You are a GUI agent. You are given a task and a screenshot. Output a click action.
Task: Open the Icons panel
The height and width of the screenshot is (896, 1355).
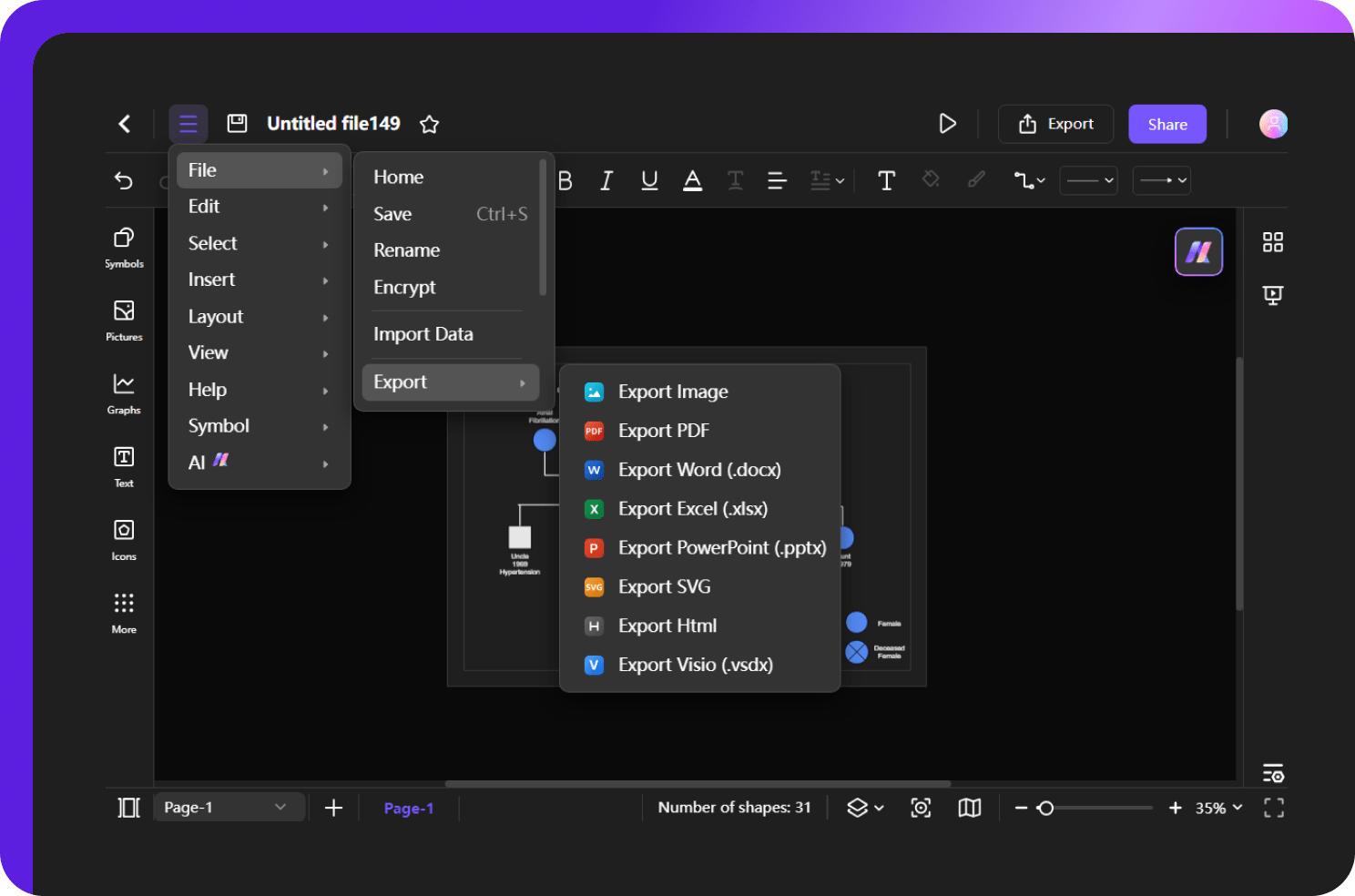[124, 540]
